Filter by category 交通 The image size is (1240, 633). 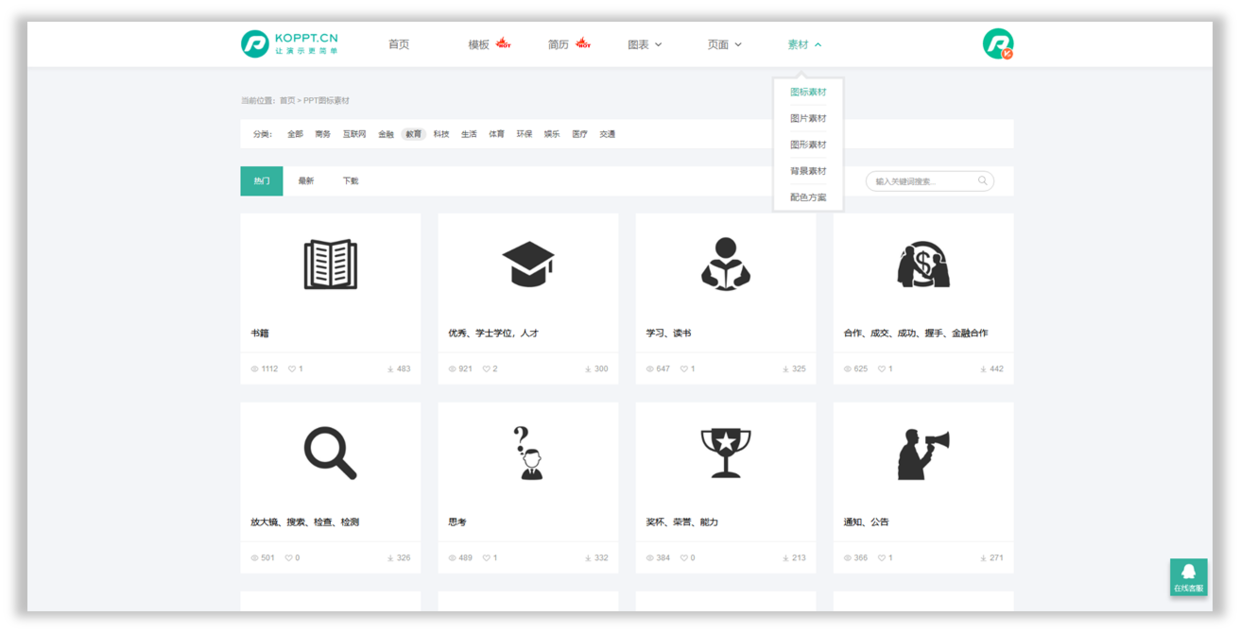point(607,134)
